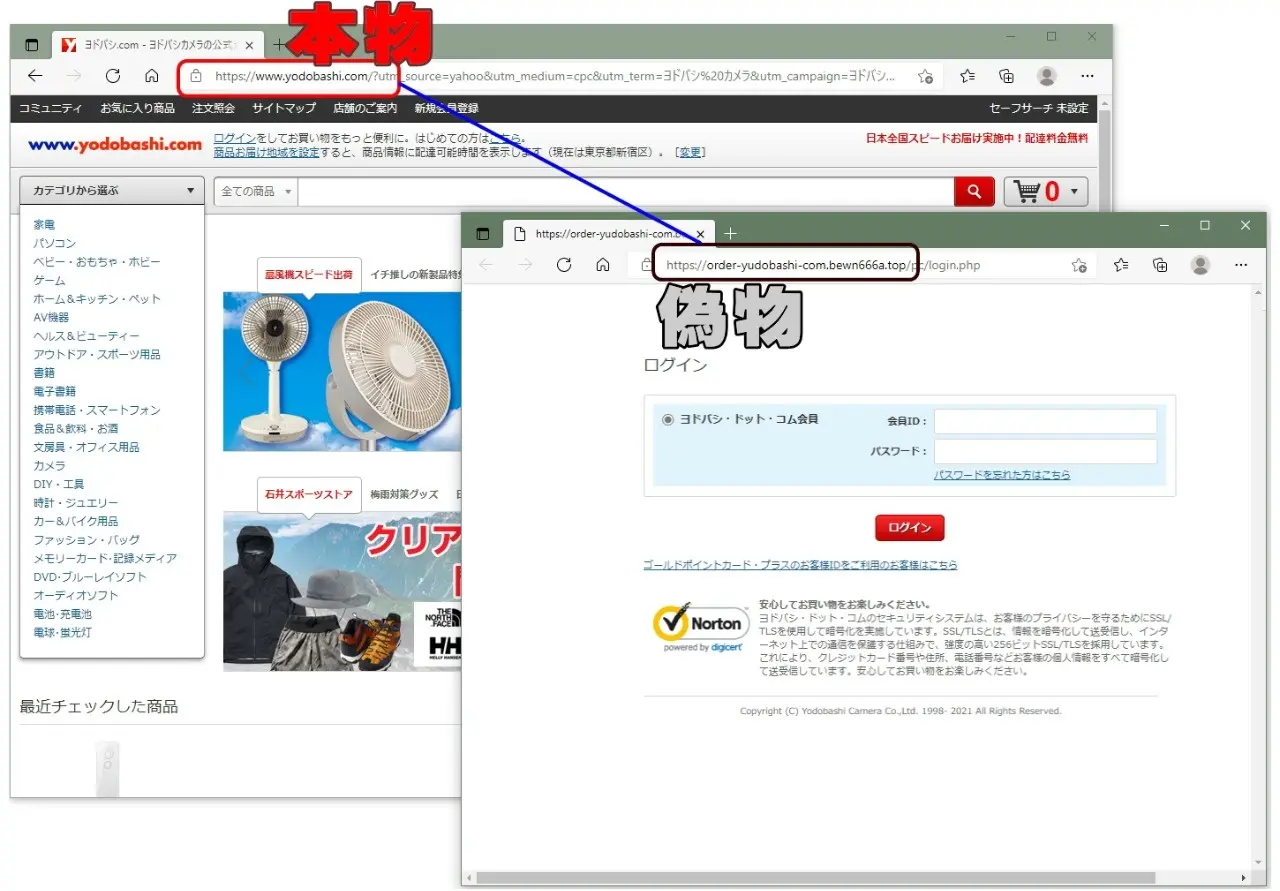Viewport: 1280px width, 891px height.
Task: Click back arrow in Yodobashi browser window
Action: point(35,76)
